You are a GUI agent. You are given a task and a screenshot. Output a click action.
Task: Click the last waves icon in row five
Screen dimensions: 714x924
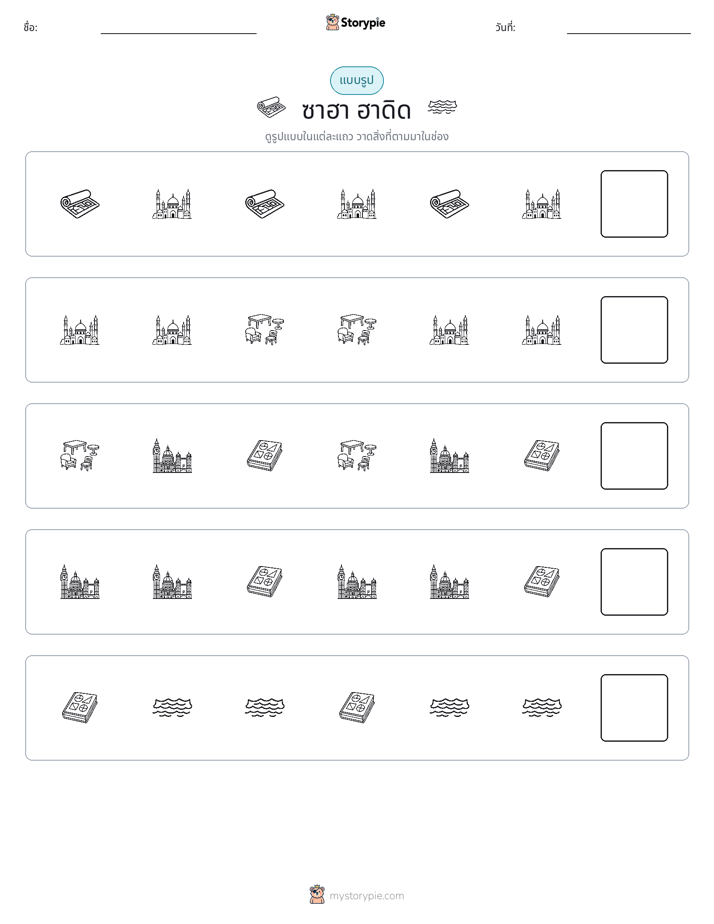point(542,708)
